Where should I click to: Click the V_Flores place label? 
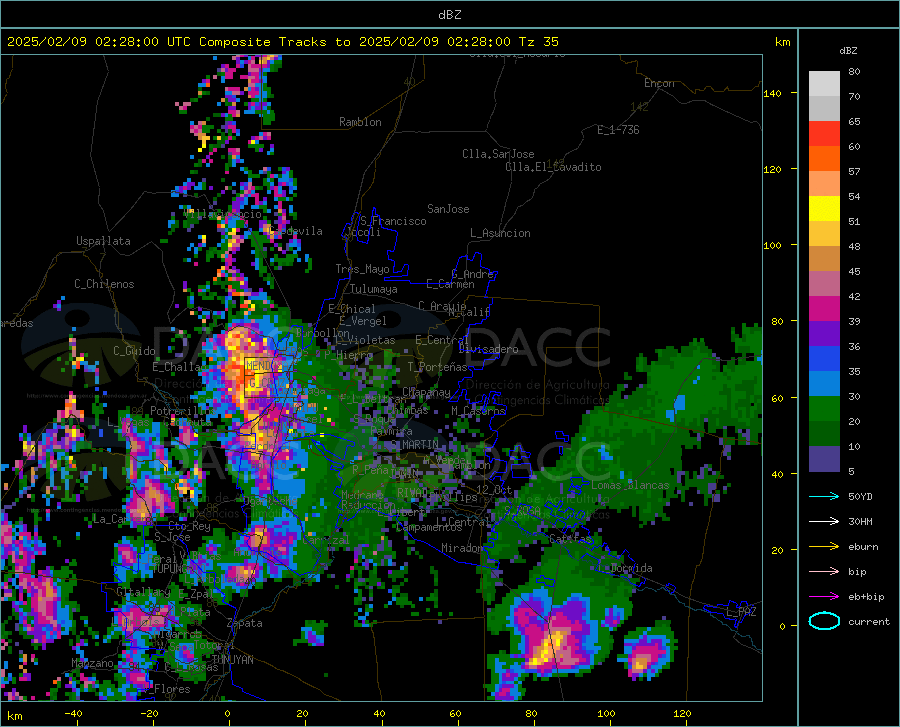(x=166, y=689)
